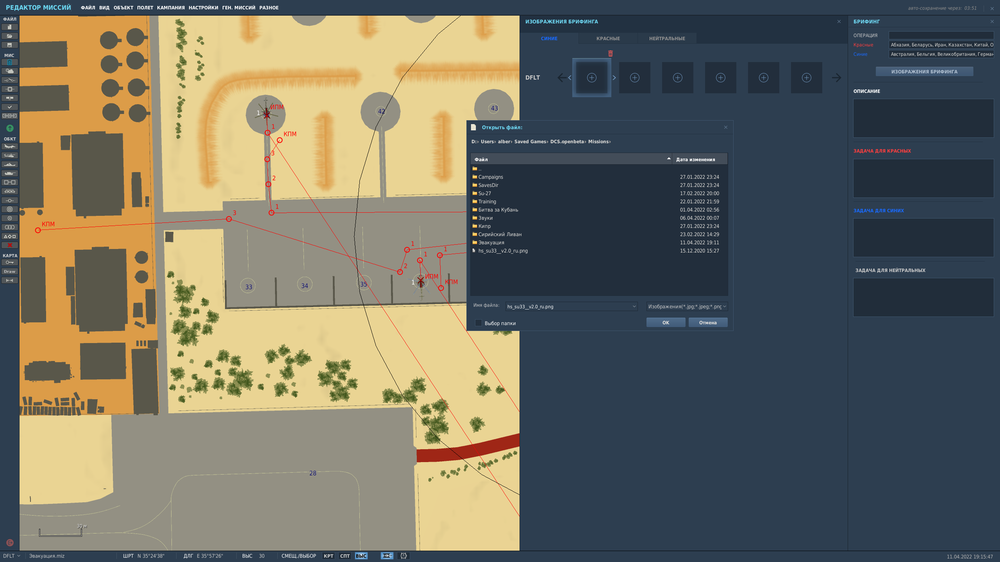Click the new mission icon under ФАЙЛ
Image resolution: width=1000 pixels, height=562 pixels.
(x=10, y=27)
